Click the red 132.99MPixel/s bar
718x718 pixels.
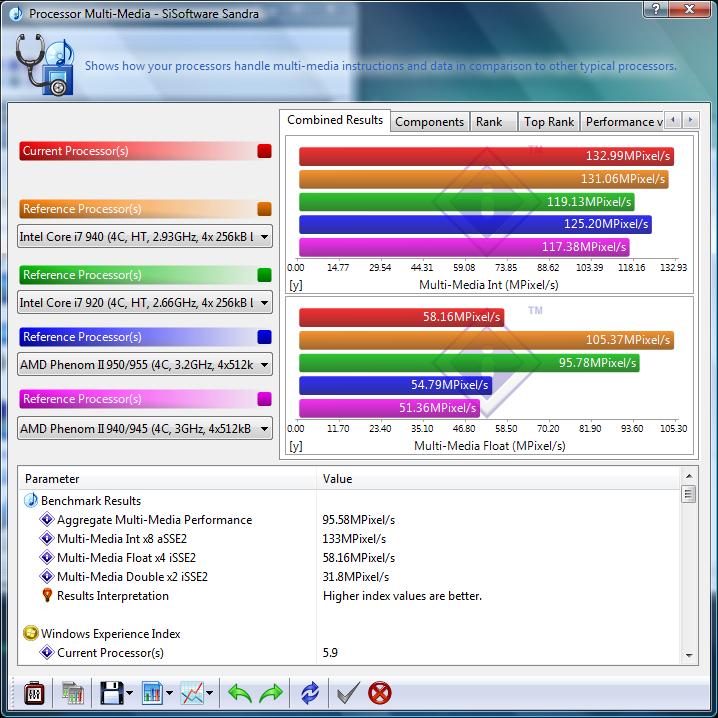(x=486, y=156)
